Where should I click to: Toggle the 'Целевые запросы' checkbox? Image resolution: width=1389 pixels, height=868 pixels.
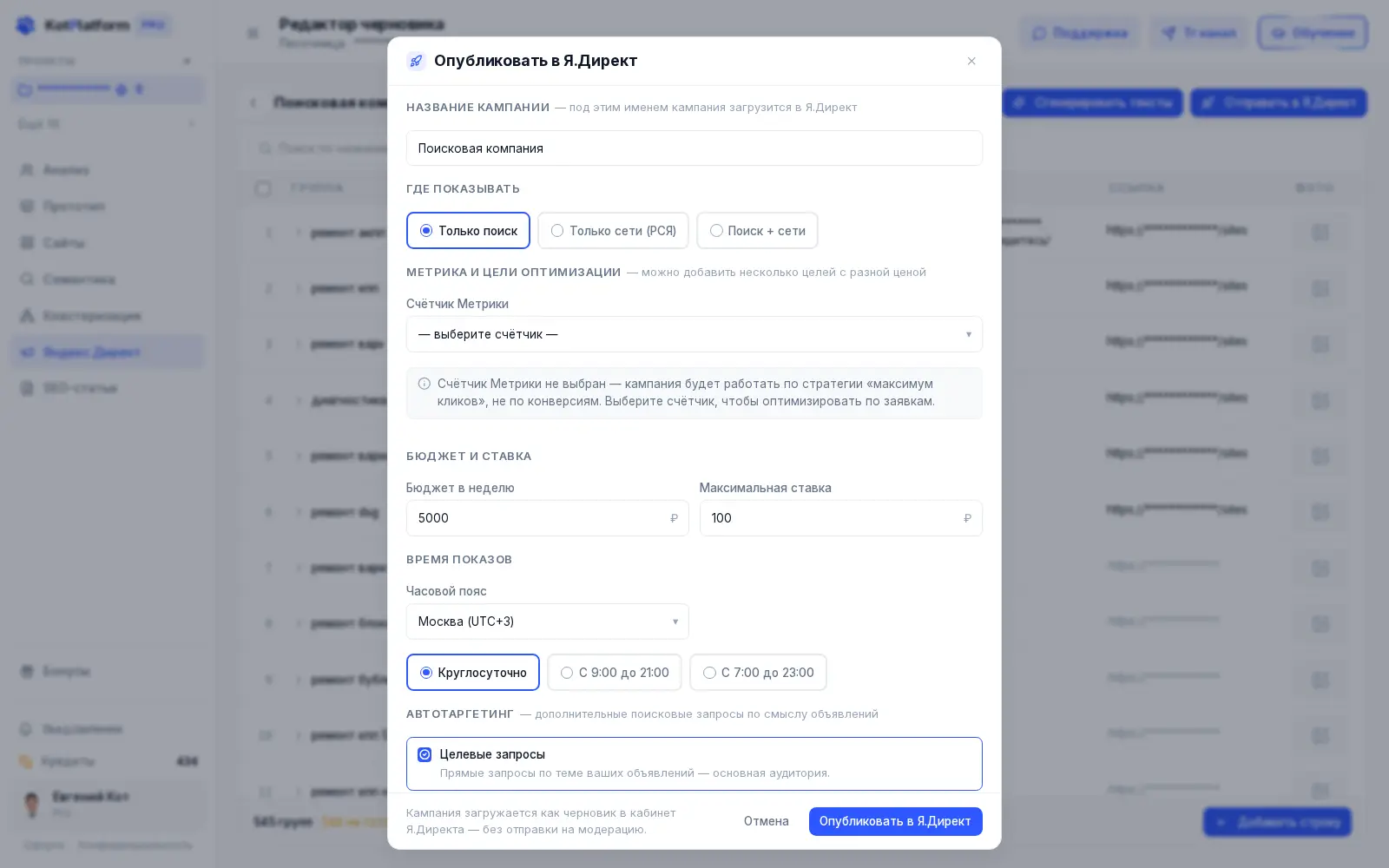[x=425, y=754]
